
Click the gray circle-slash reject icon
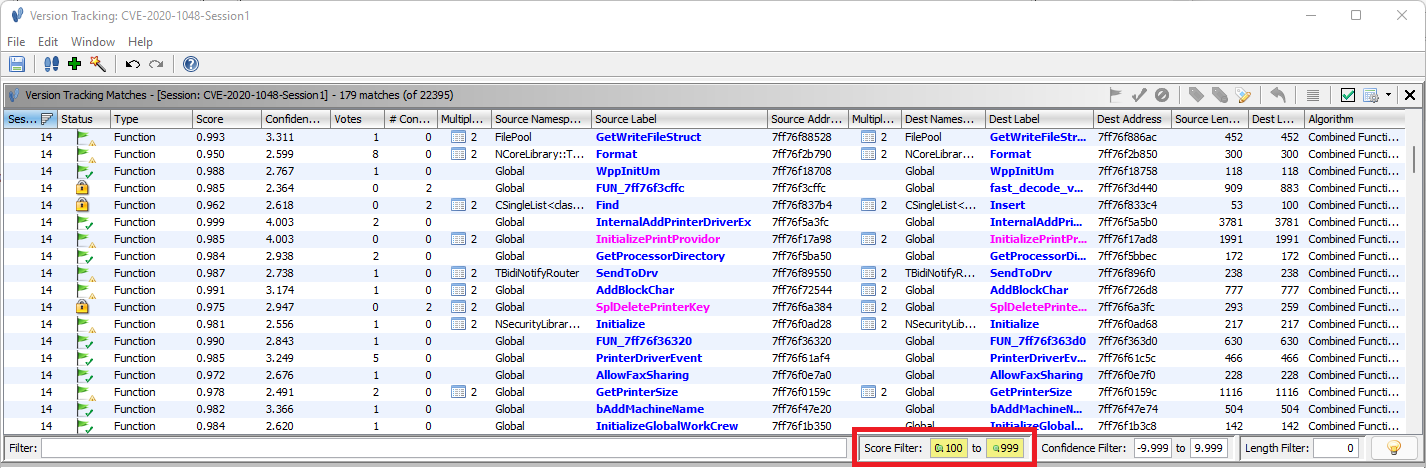click(1162, 95)
